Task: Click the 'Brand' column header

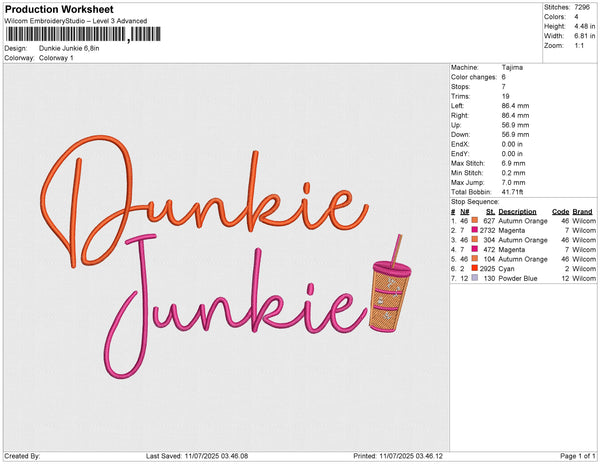Action: click(582, 212)
